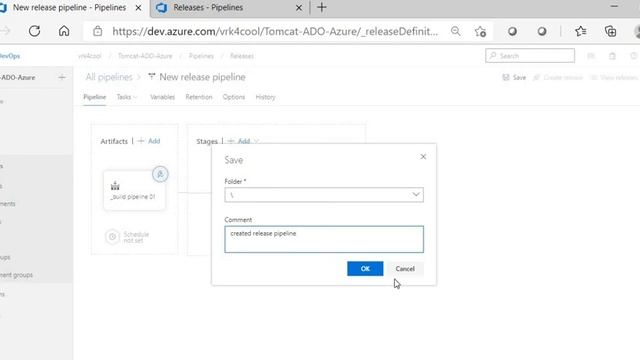Close the New release pipeline browser tab

[x=138, y=8]
